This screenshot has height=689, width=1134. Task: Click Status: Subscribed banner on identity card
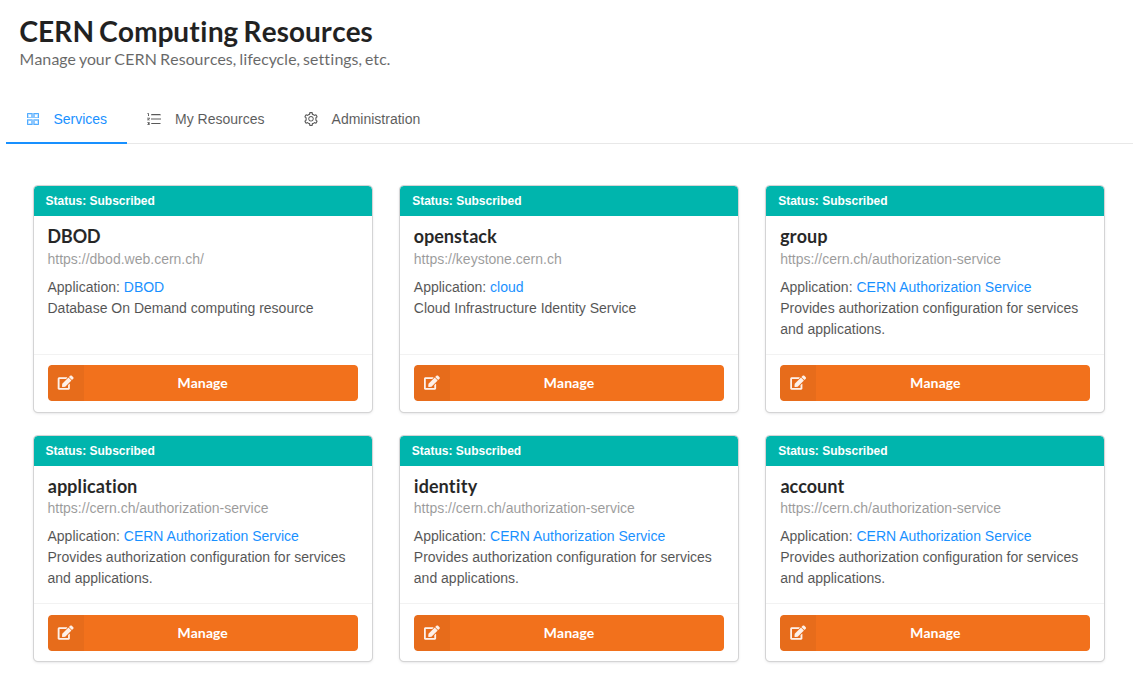click(x=568, y=451)
